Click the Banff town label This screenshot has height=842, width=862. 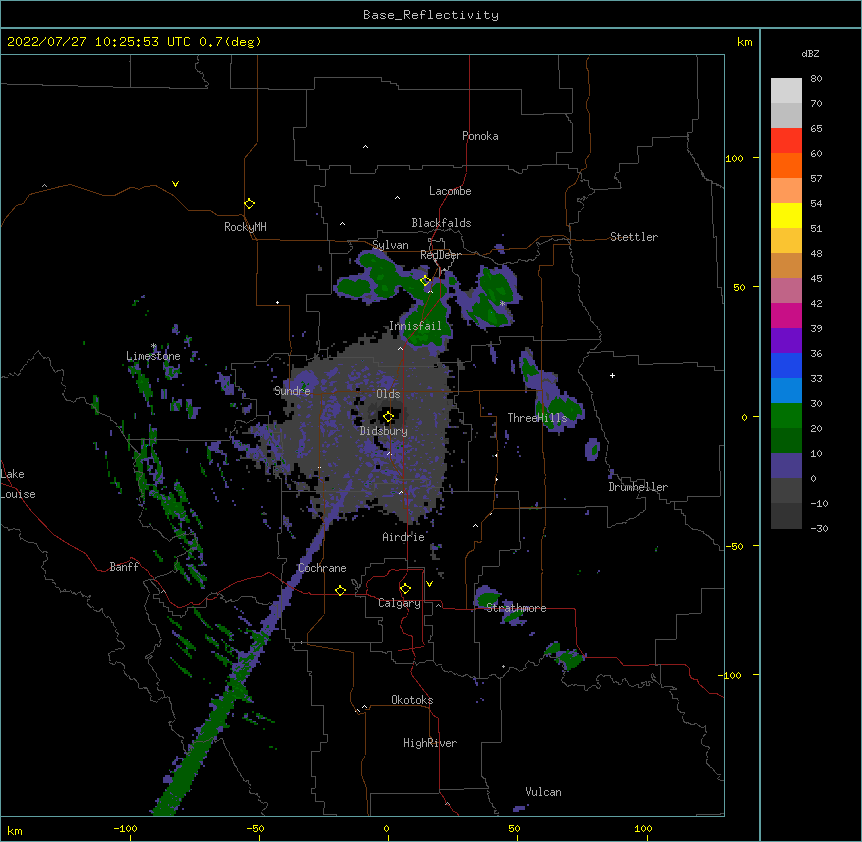click(124, 567)
